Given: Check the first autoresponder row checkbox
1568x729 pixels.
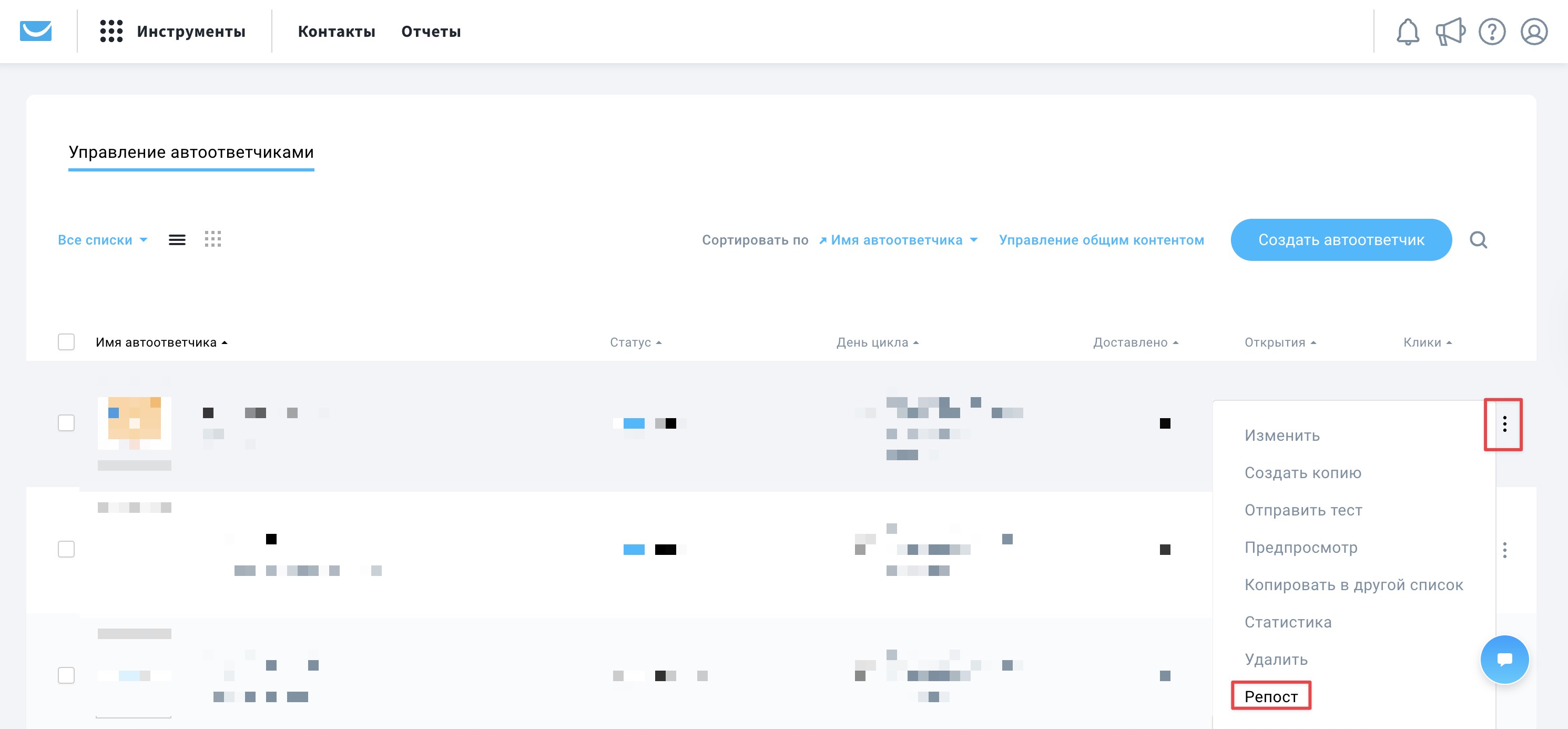Looking at the screenshot, I should pyautogui.click(x=66, y=423).
